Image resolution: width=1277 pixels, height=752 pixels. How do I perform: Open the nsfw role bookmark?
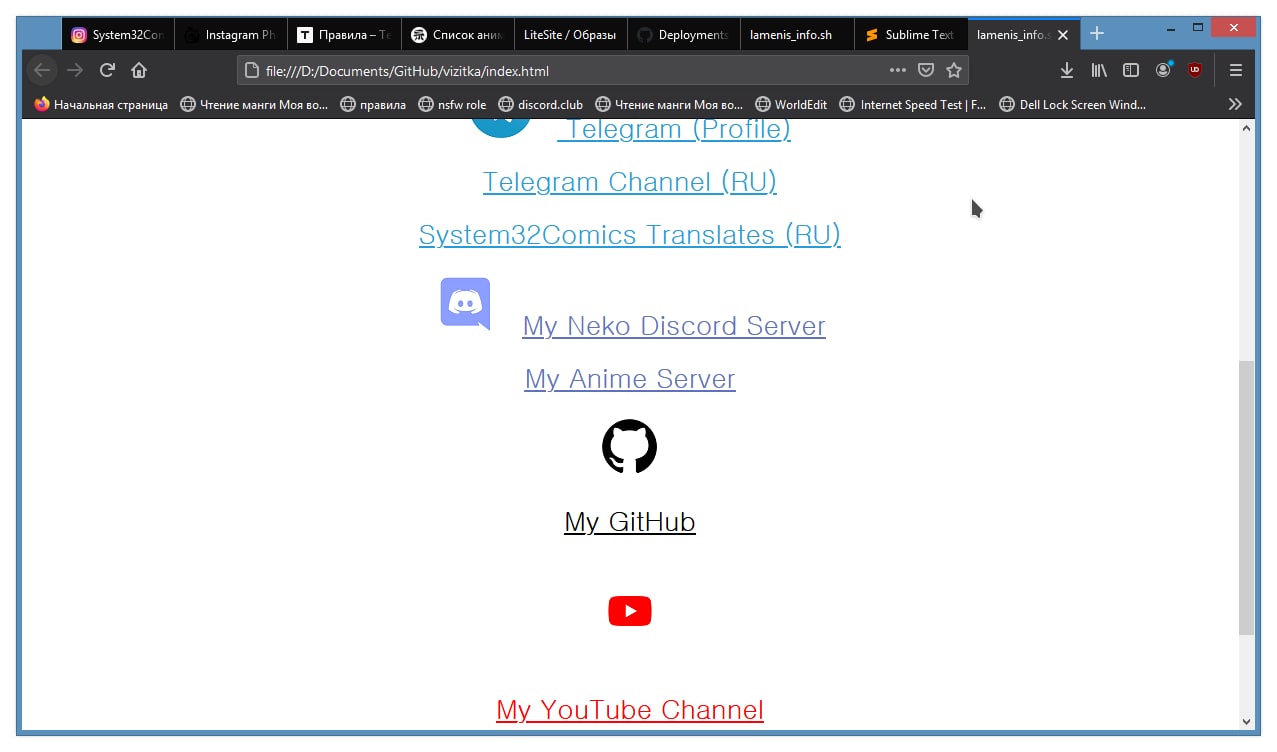(452, 104)
